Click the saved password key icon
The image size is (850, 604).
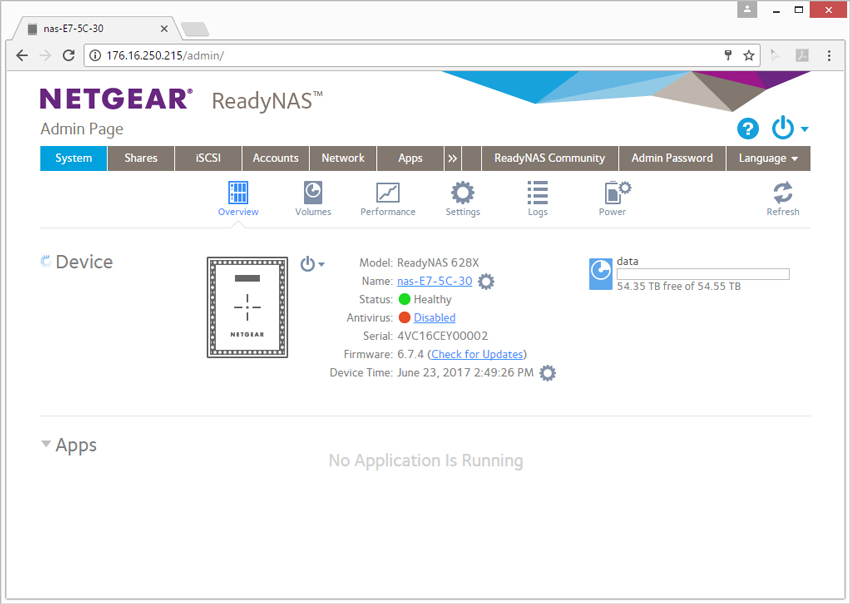728,55
